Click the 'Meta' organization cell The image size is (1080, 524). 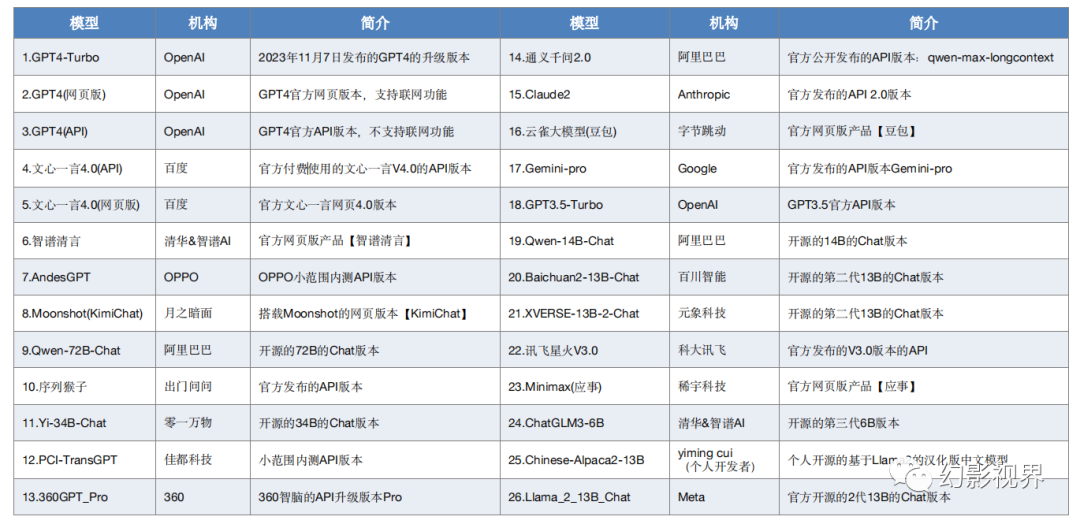[725, 496]
